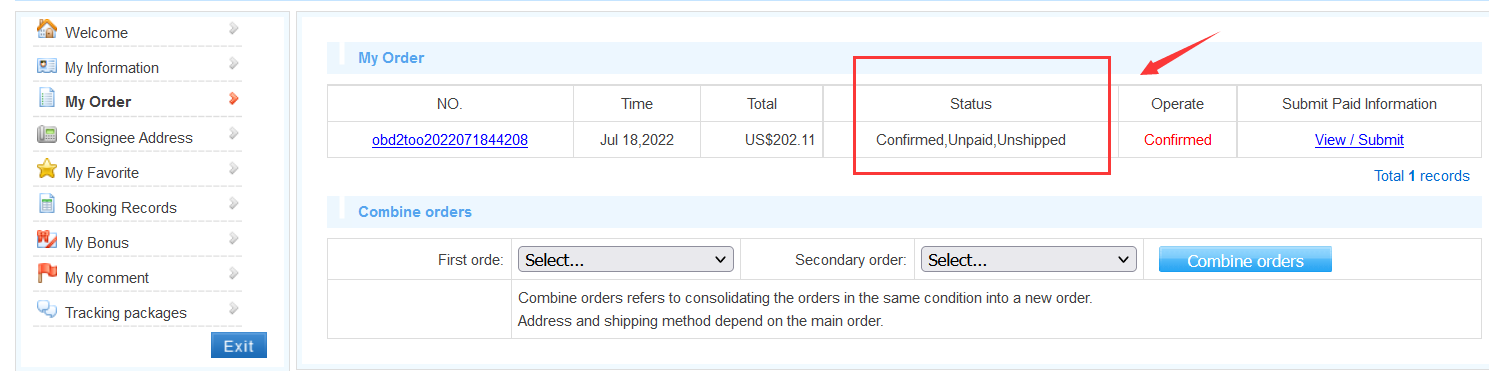Click the red Confirmed operate text

[1178, 140]
